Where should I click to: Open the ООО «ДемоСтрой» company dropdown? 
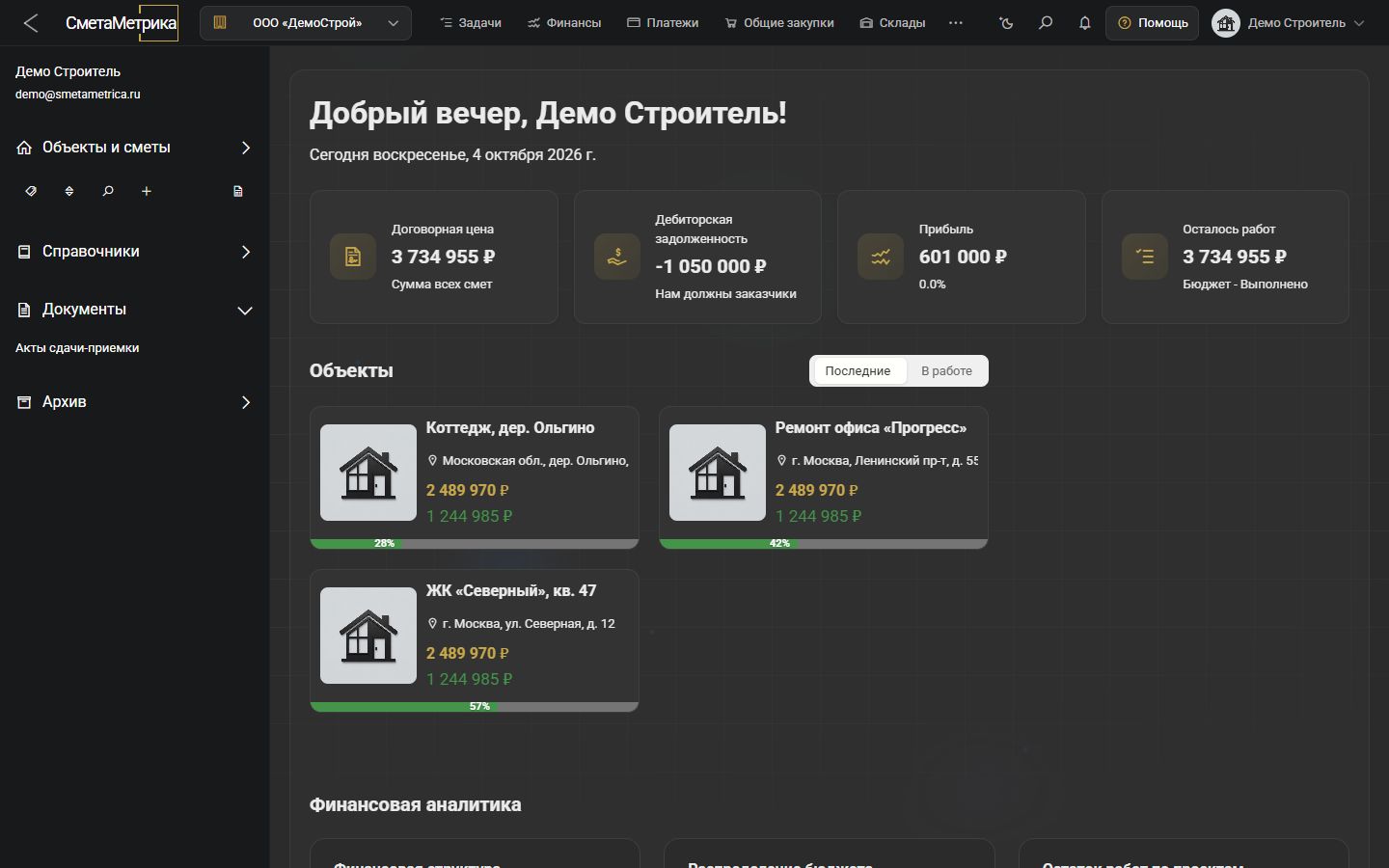coord(306,23)
